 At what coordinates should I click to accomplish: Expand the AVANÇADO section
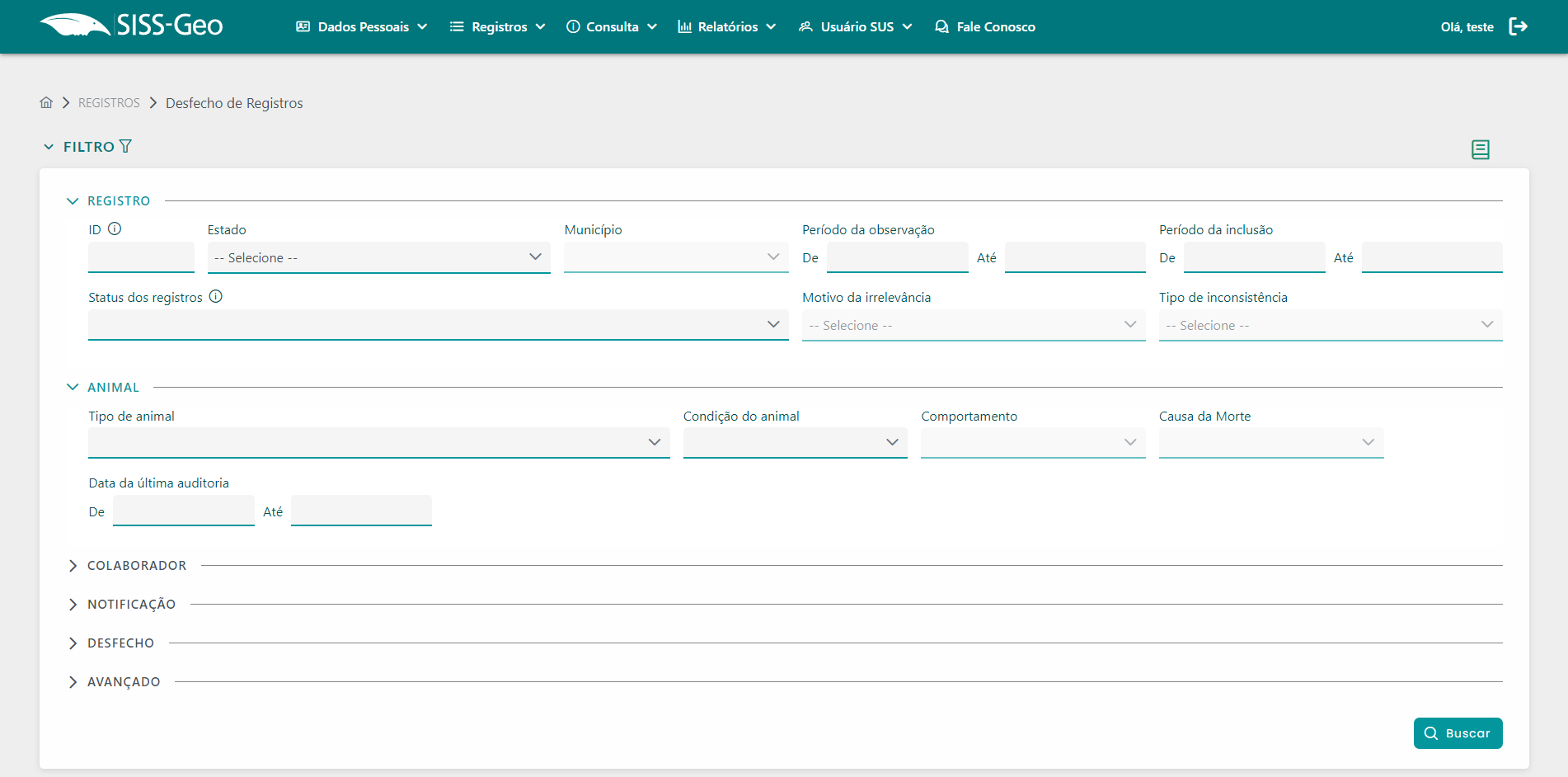(73, 681)
